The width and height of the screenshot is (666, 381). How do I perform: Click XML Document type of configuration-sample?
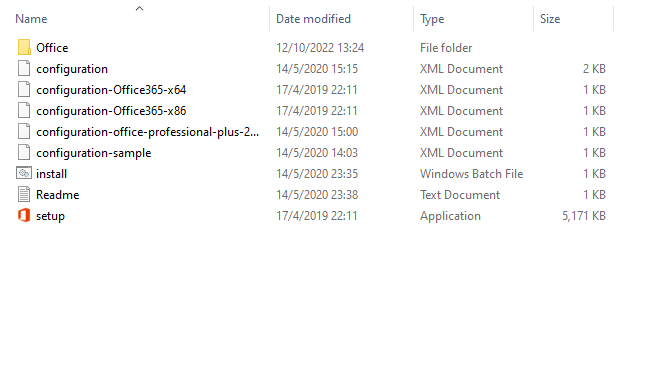[461, 152]
